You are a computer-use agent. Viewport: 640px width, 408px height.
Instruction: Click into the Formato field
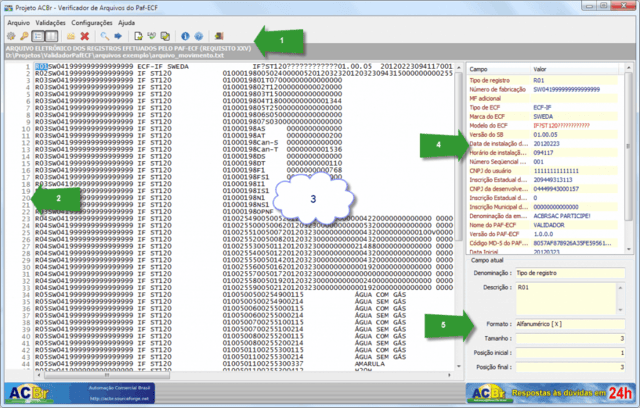pyautogui.click(x=570, y=324)
